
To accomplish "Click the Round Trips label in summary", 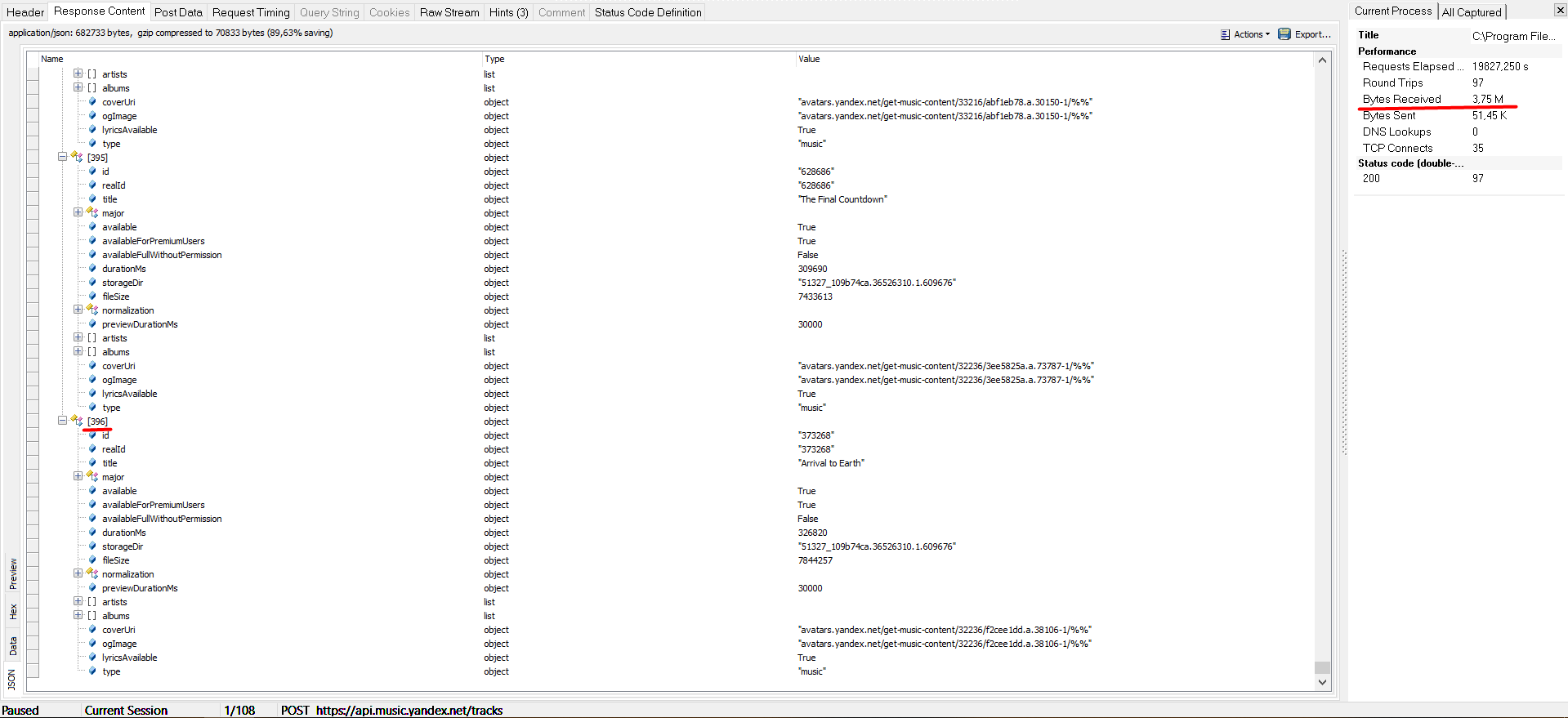I will coord(1392,83).
